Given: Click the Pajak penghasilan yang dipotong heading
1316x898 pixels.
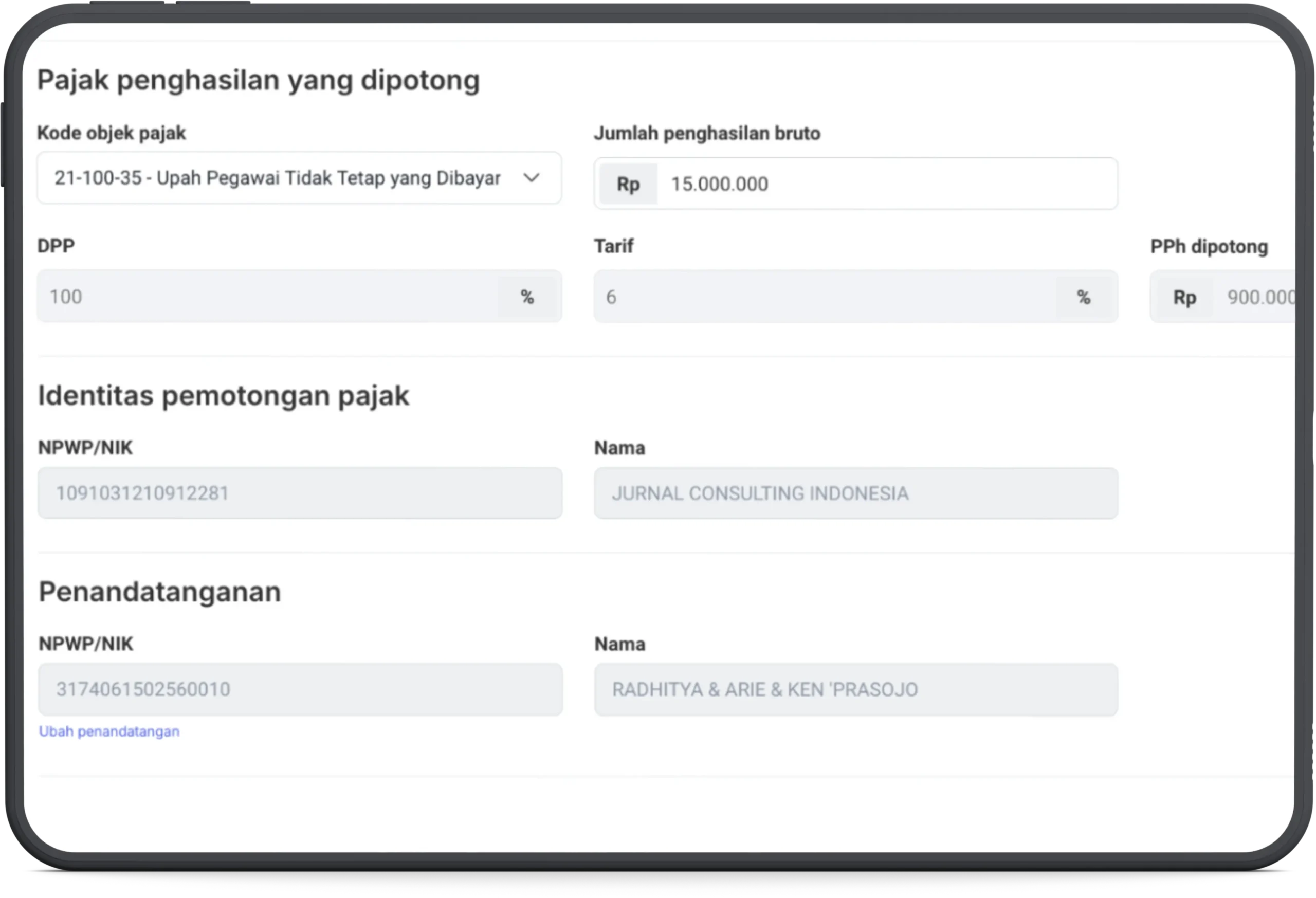Looking at the screenshot, I should (258, 80).
